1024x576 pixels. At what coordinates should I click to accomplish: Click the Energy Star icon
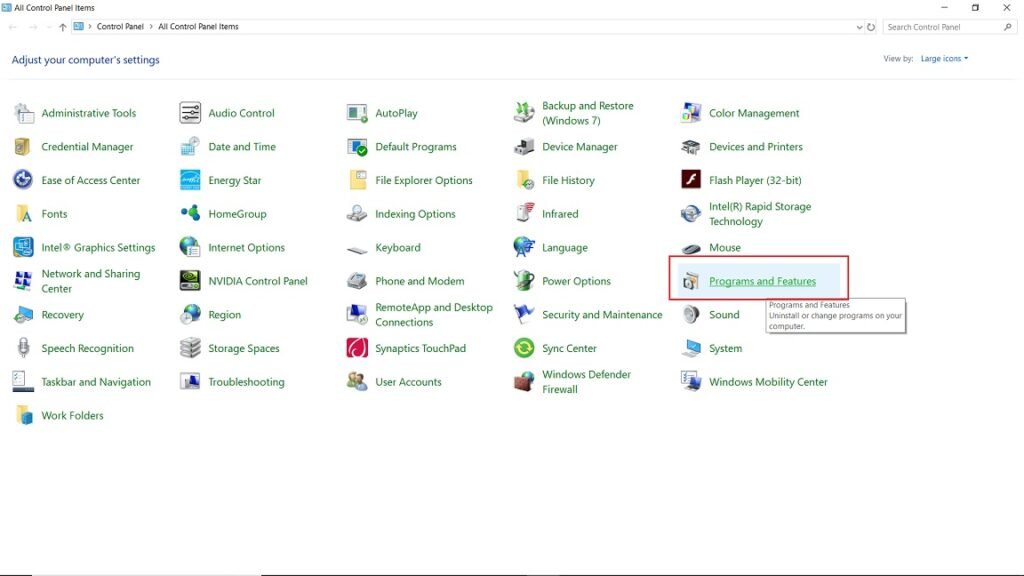[x=190, y=180]
